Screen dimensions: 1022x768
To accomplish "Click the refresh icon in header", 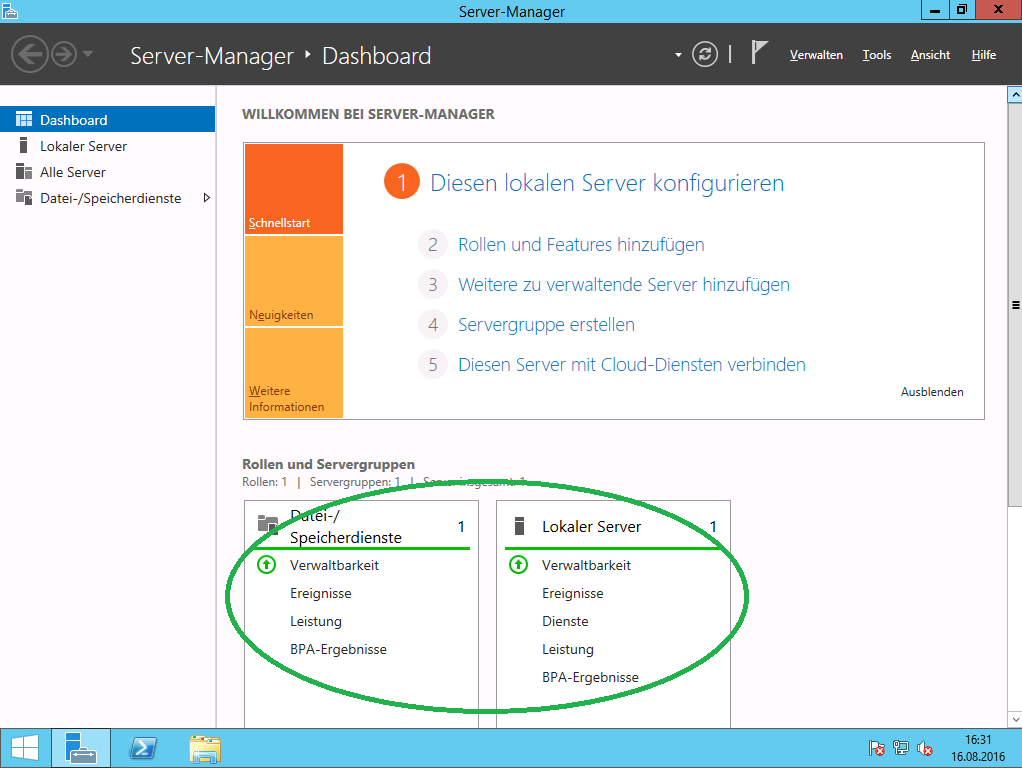I will pyautogui.click(x=705, y=54).
